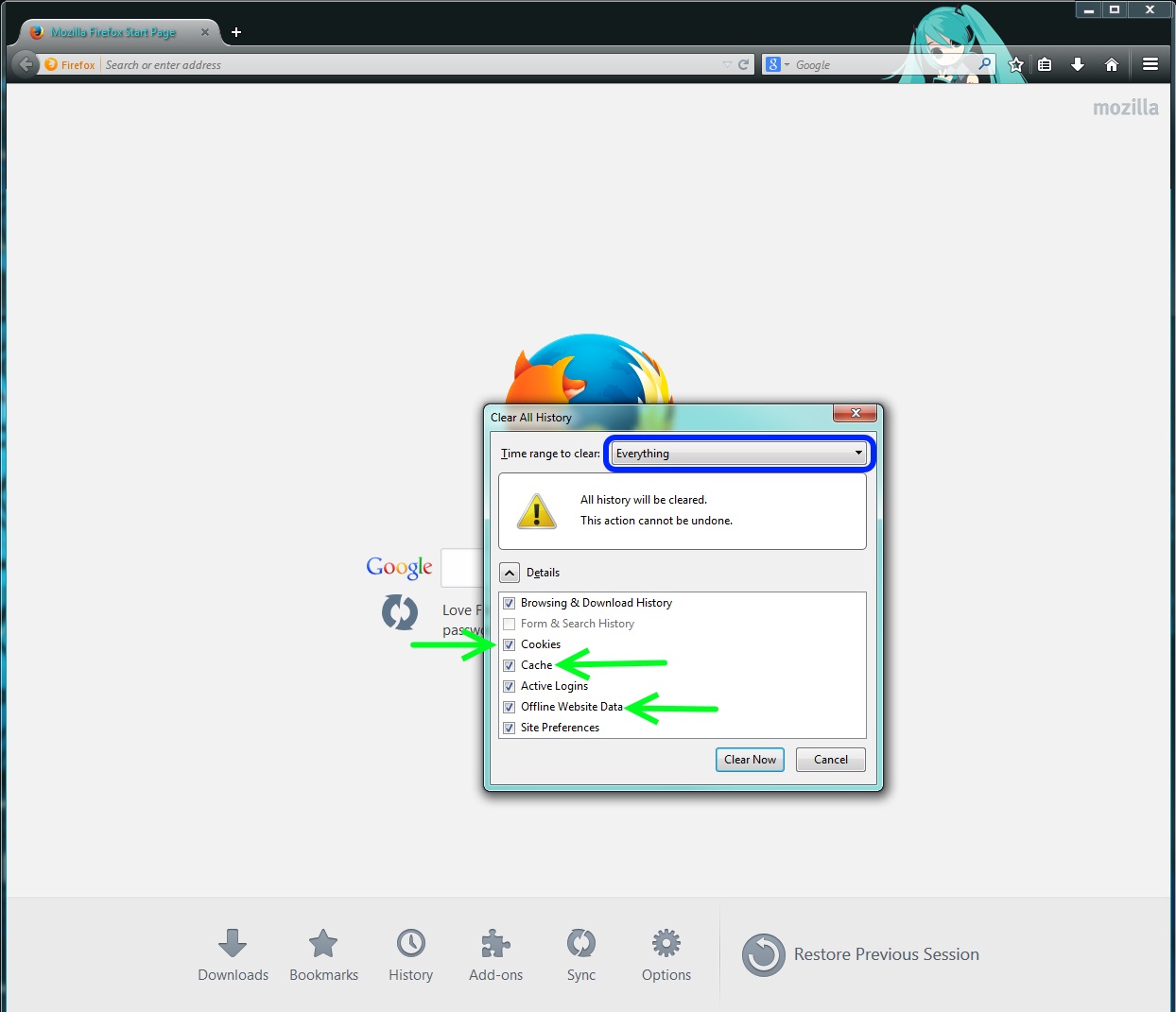Screen dimensions: 1176x1012
Task: Open a new tab with plus button
Action: [236, 32]
